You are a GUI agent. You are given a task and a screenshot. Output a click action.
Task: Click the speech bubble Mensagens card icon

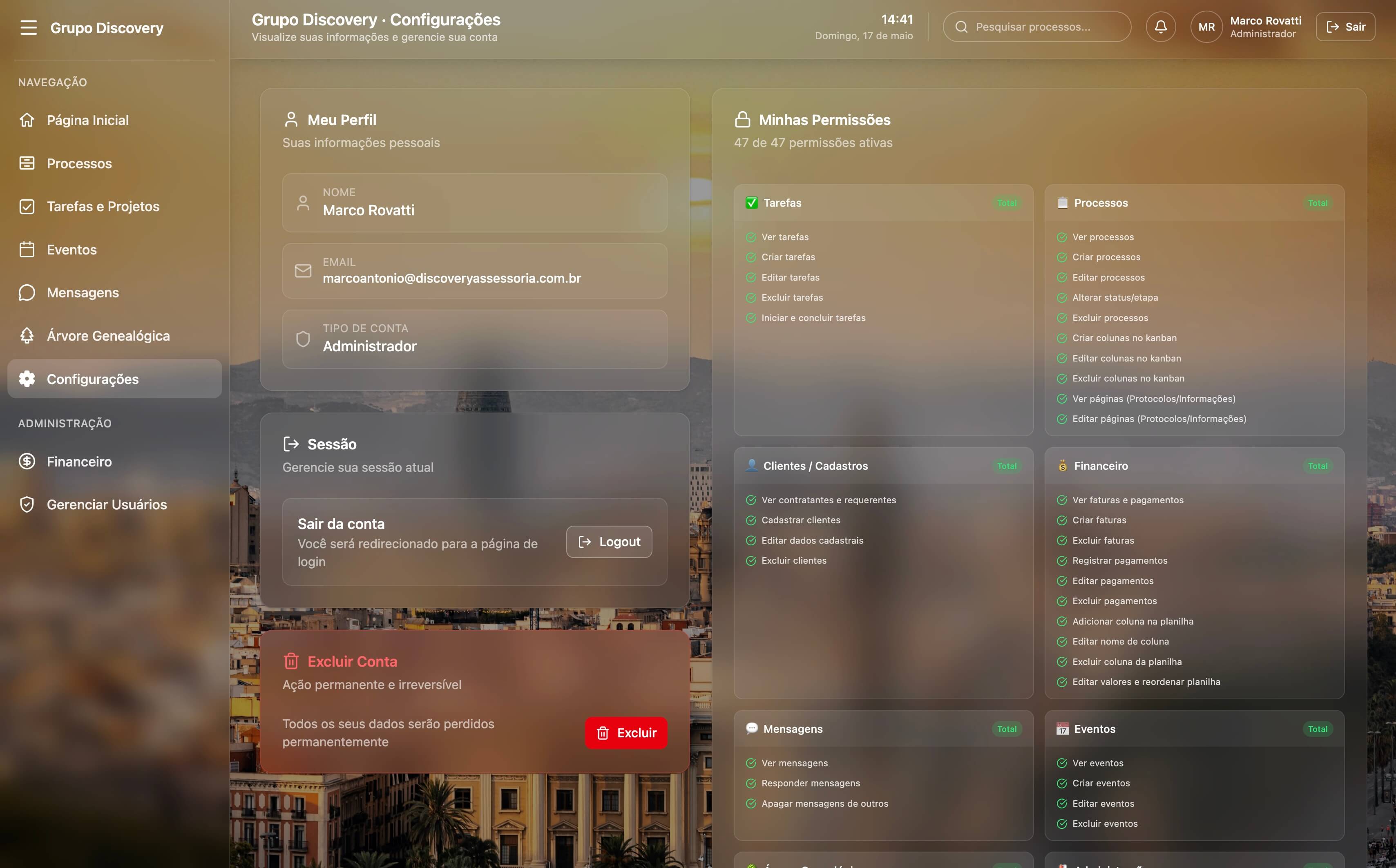point(751,728)
